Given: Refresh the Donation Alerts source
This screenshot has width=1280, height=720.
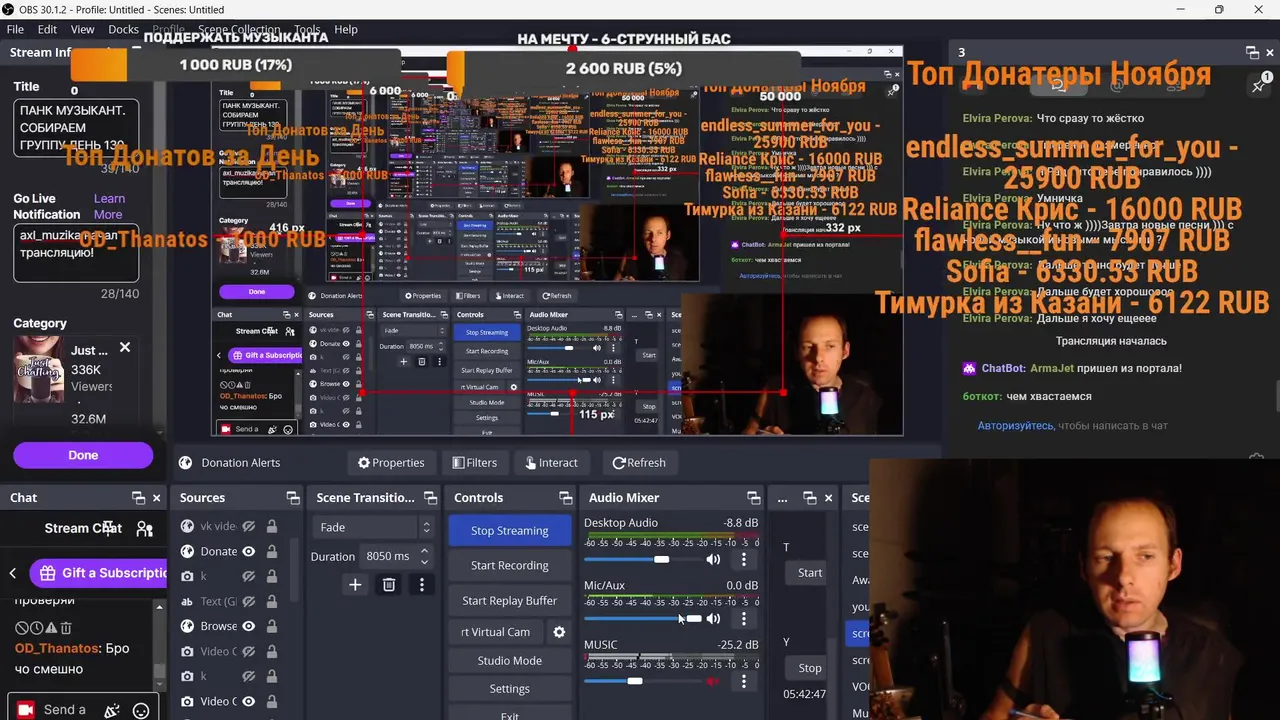Looking at the screenshot, I should (x=638, y=462).
